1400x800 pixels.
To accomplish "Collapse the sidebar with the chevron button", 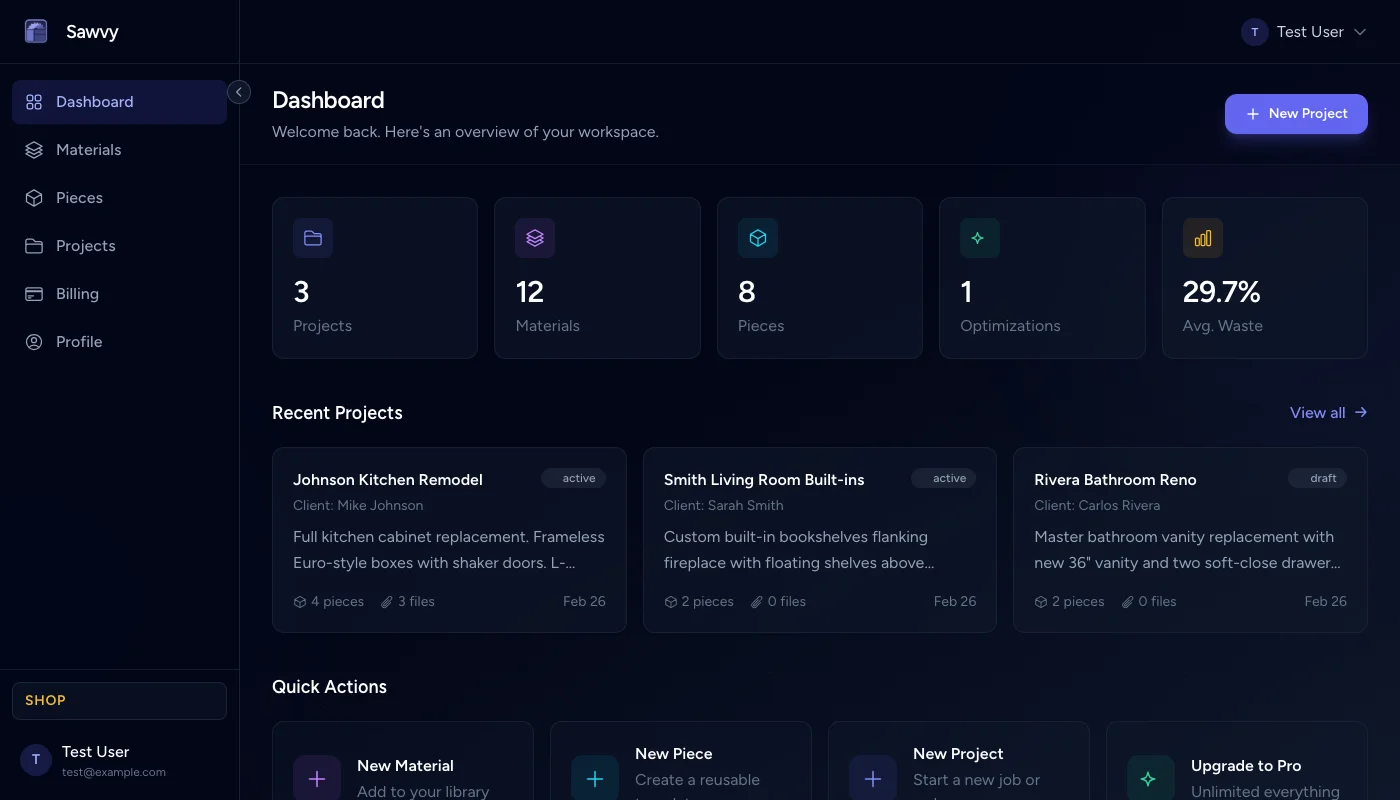I will 239,91.
